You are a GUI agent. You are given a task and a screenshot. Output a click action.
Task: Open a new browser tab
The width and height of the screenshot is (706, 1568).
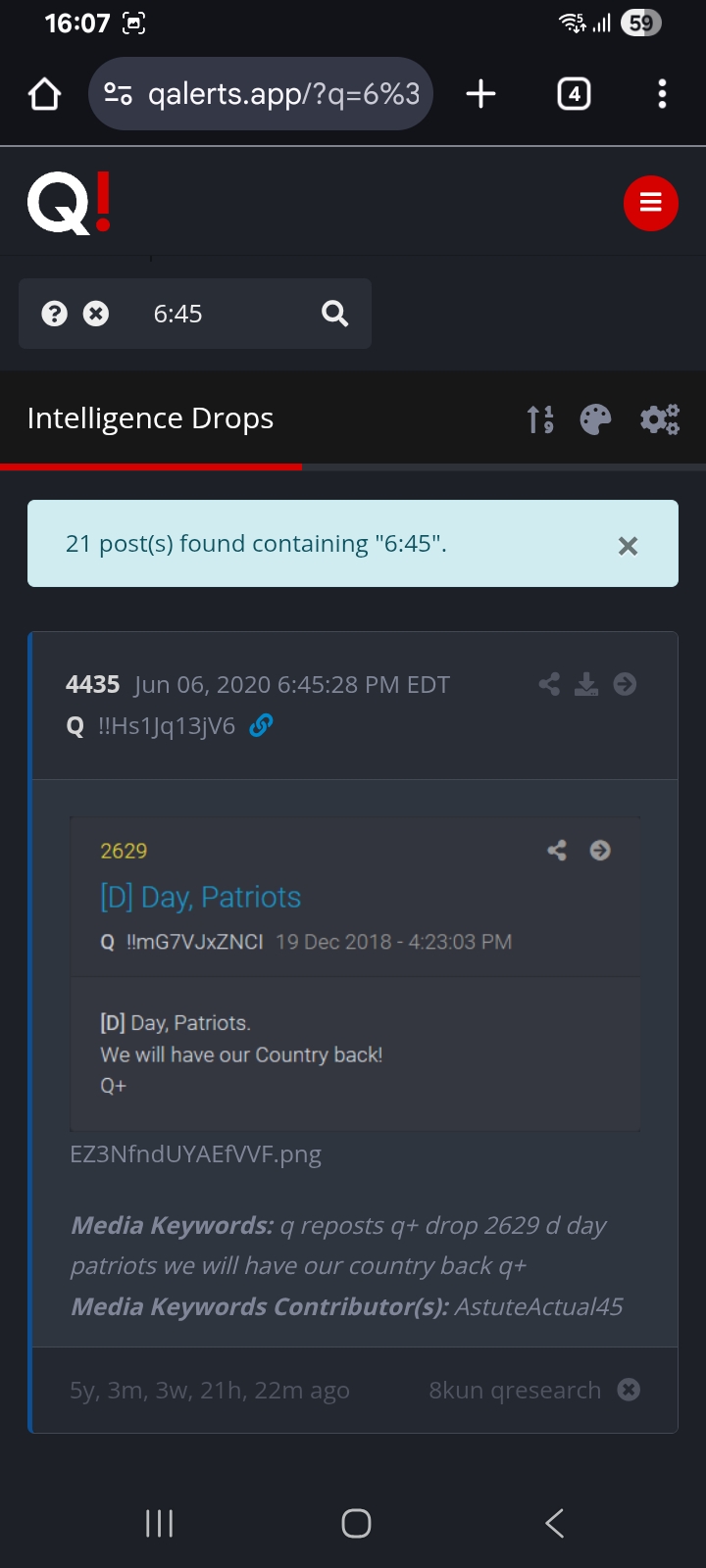(x=480, y=94)
